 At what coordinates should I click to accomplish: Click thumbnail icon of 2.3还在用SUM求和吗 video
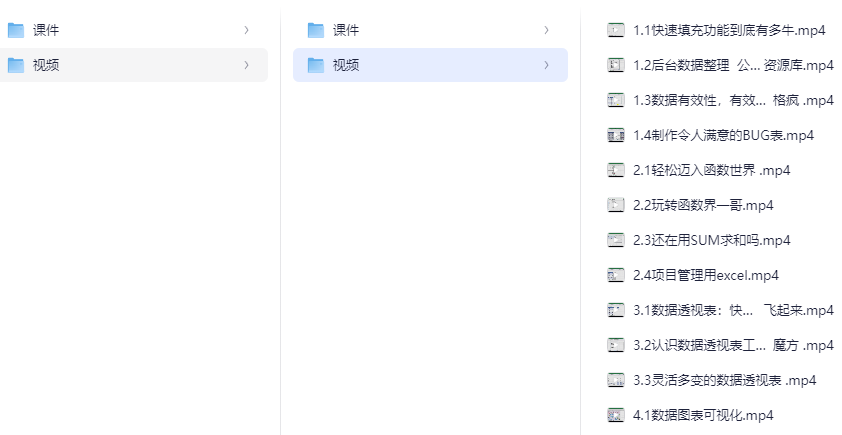click(x=616, y=240)
